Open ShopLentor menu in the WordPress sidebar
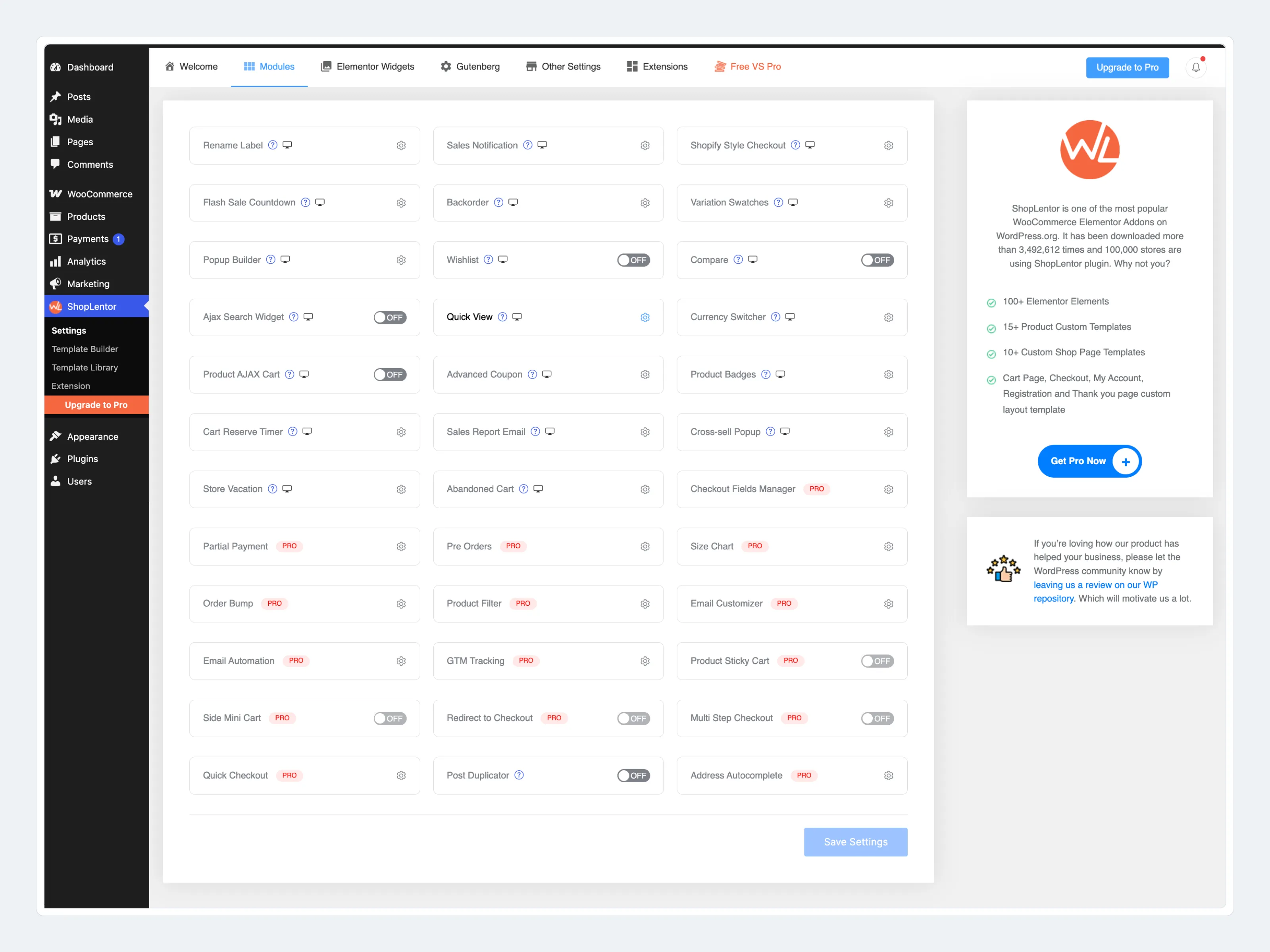 (91, 307)
